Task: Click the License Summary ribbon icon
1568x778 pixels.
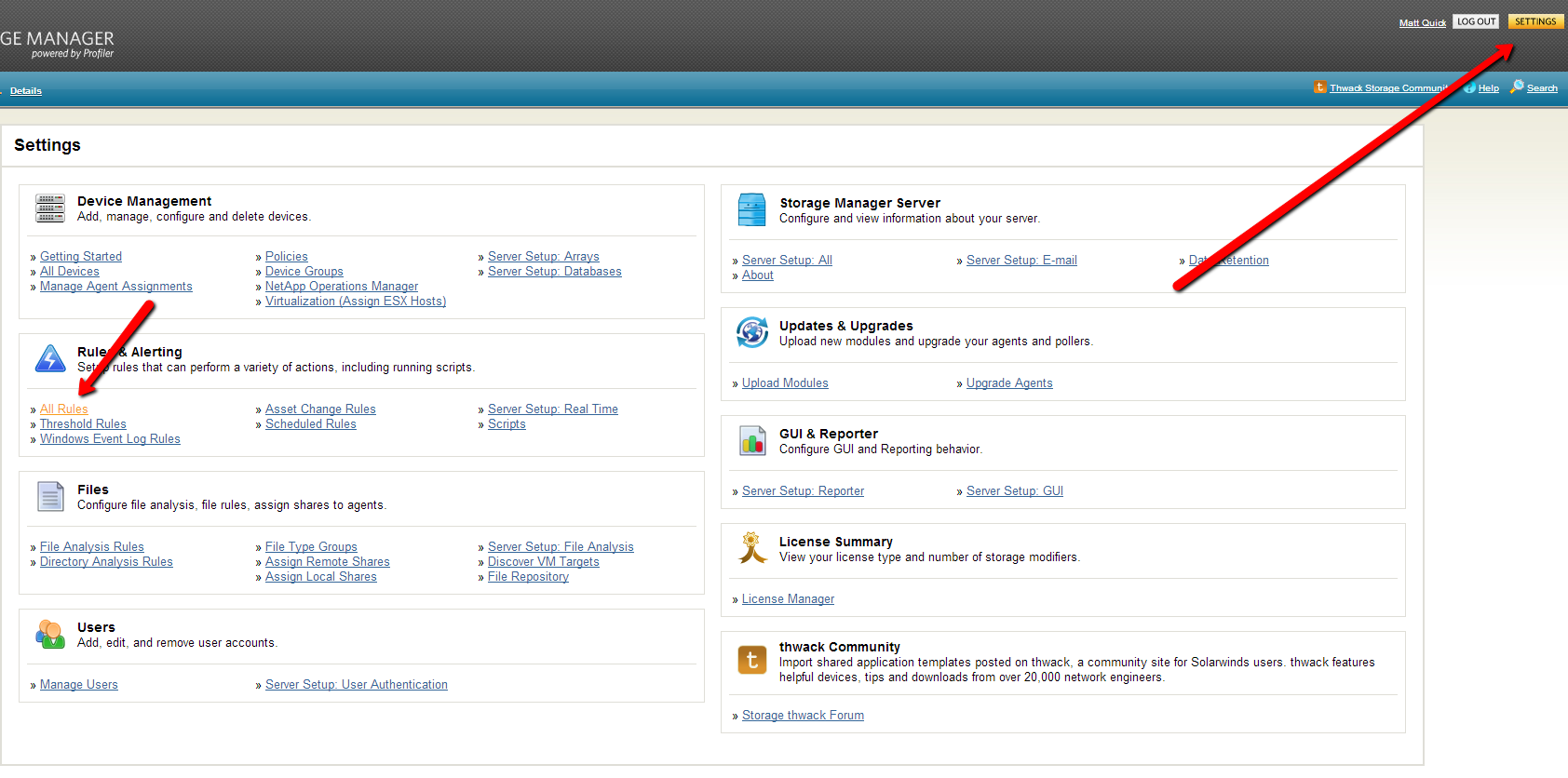Action: coord(751,548)
